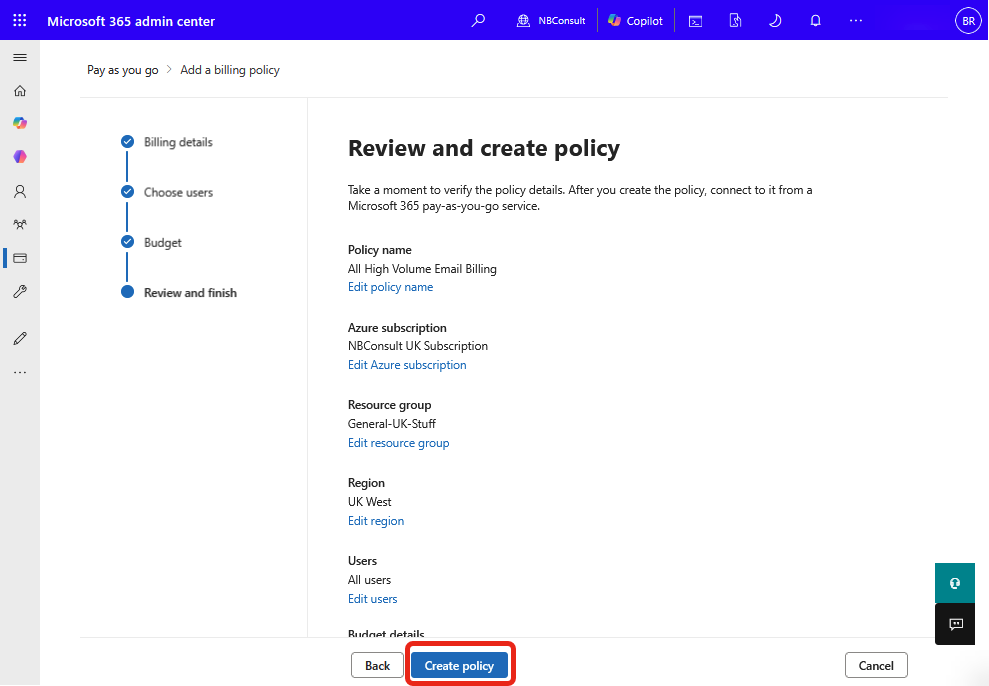Toggle dark mode moon icon

(x=774, y=21)
